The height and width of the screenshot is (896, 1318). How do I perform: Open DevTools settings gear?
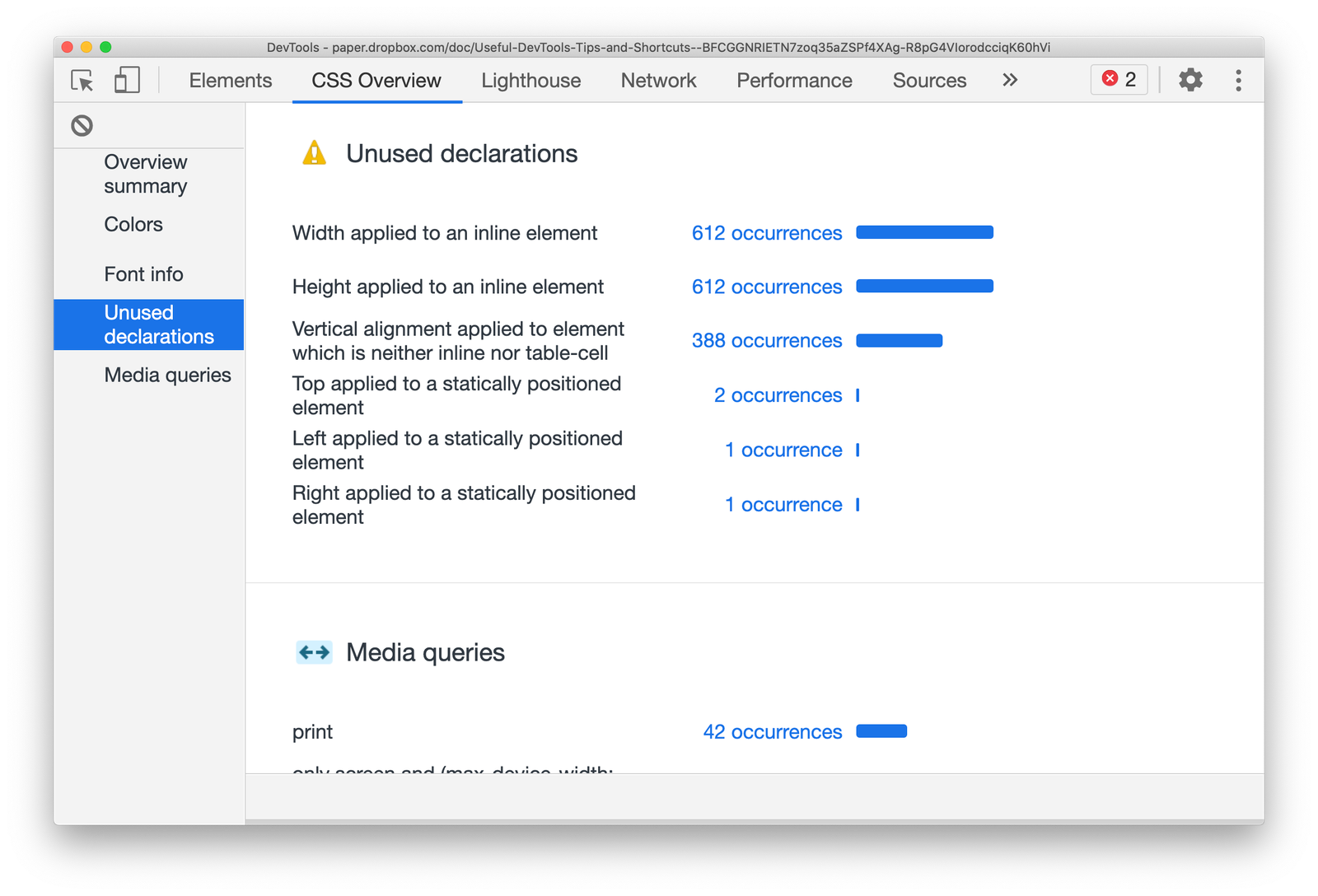pos(1190,80)
